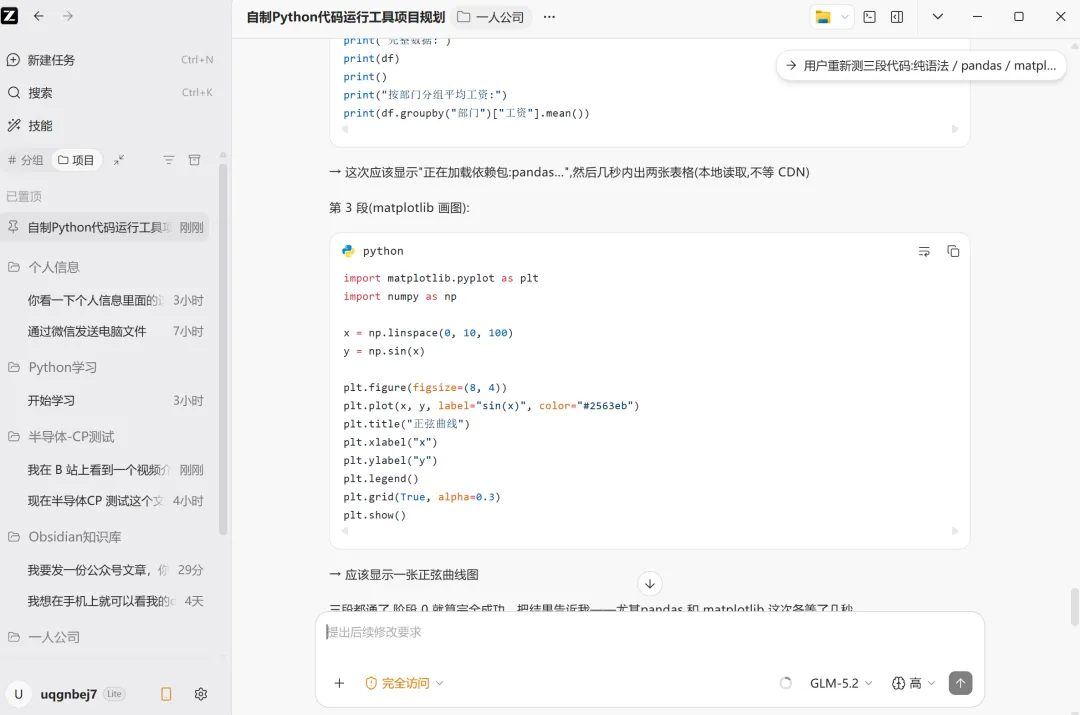The height and width of the screenshot is (715, 1080).
Task: Go back with the left arrow
Action: click(x=39, y=16)
